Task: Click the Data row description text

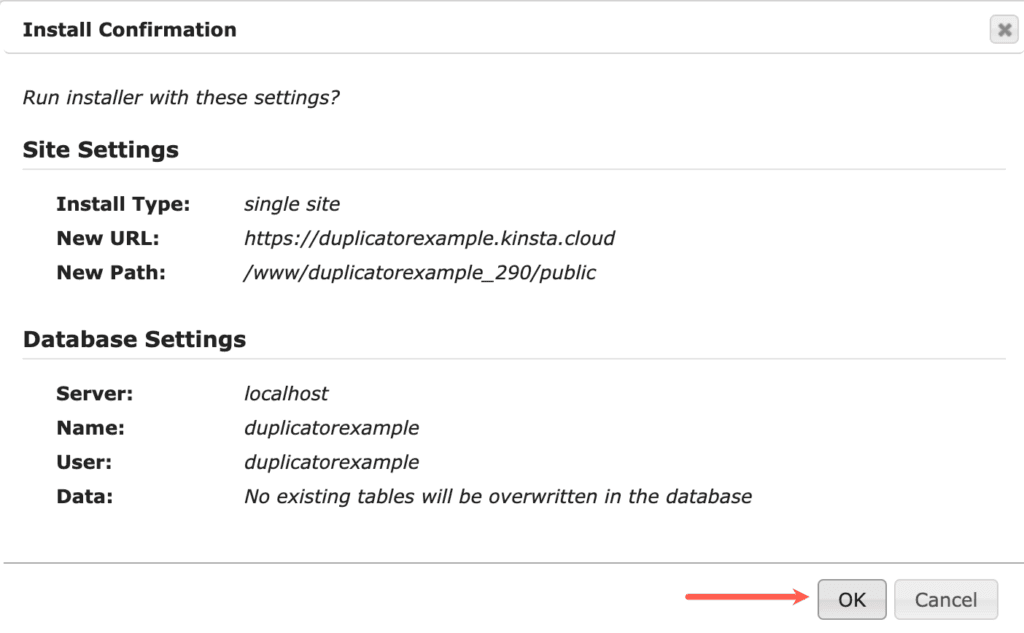Action: coord(498,496)
